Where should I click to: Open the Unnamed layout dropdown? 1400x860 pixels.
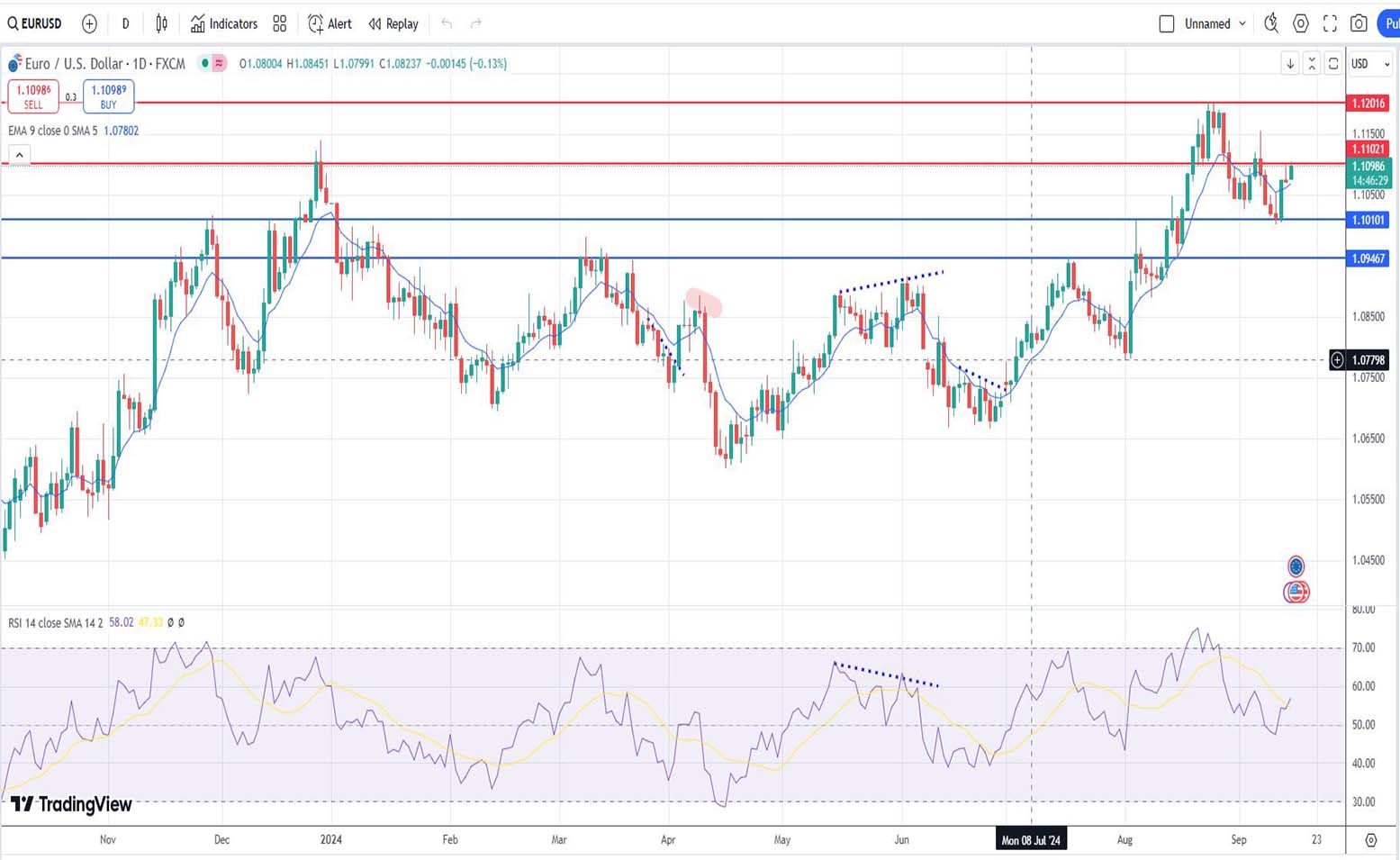click(1215, 23)
